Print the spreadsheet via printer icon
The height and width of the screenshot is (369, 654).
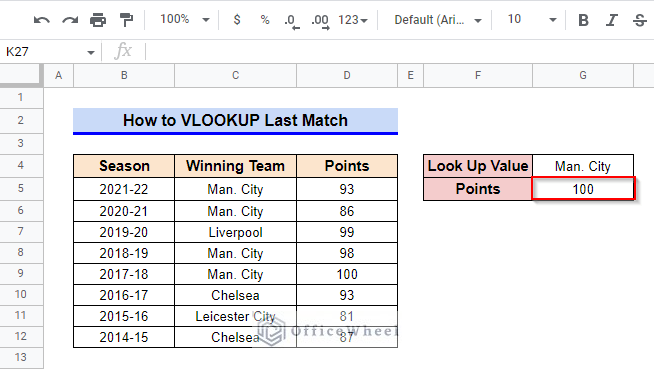(98, 20)
